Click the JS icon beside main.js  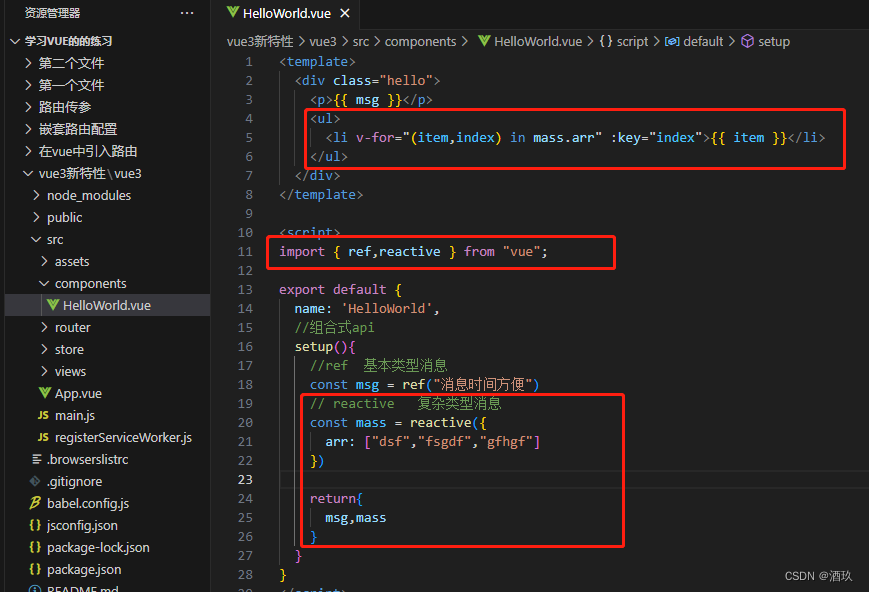pyautogui.click(x=43, y=415)
